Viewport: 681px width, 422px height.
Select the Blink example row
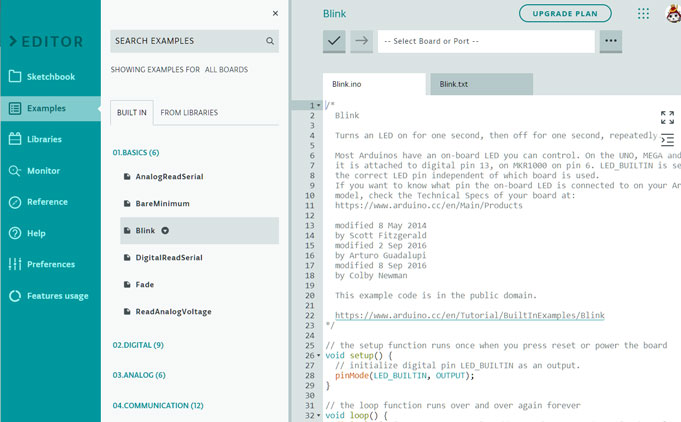199,231
